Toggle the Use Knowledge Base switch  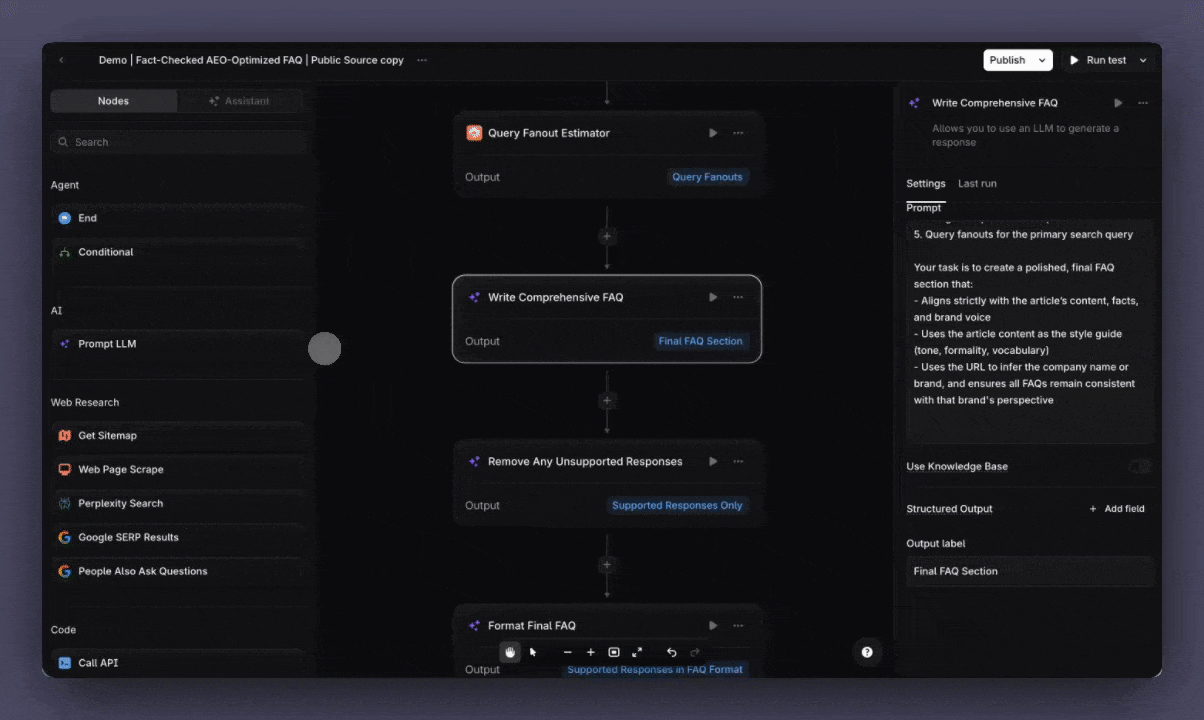pos(1140,467)
